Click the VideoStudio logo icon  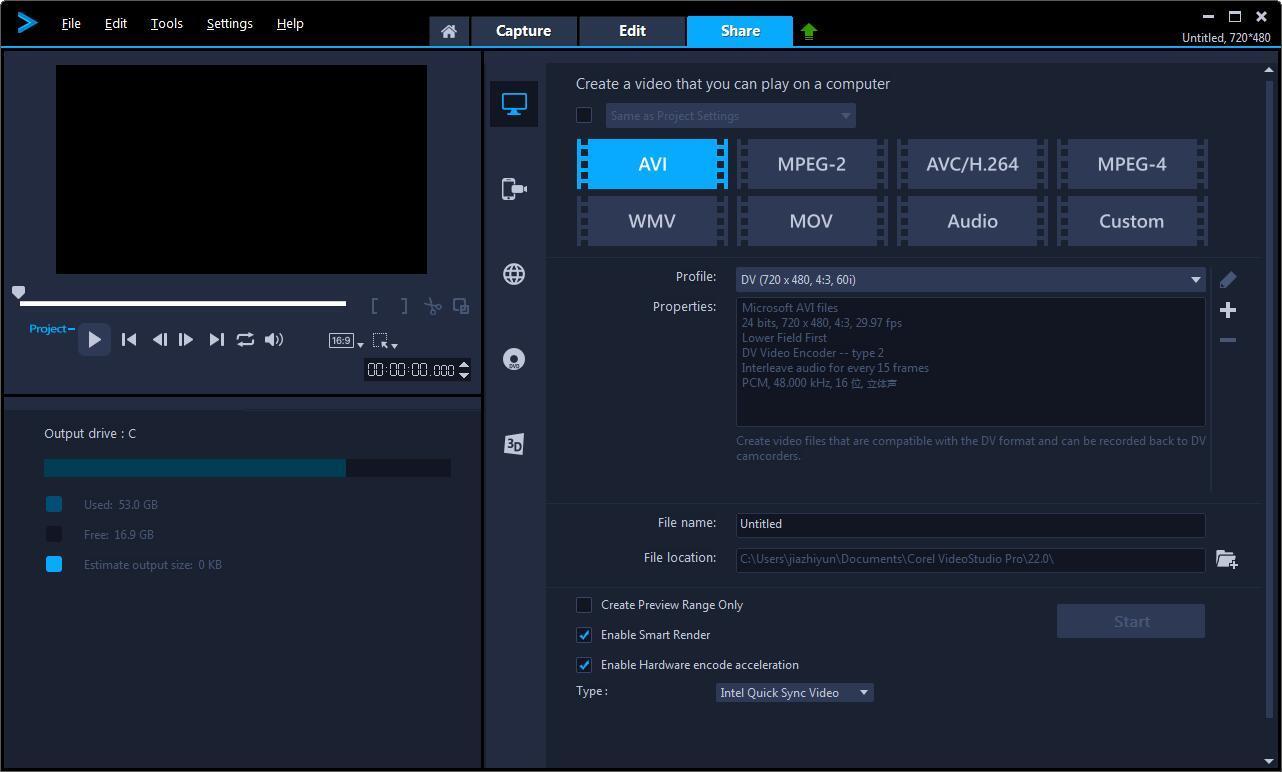(27, 23)
